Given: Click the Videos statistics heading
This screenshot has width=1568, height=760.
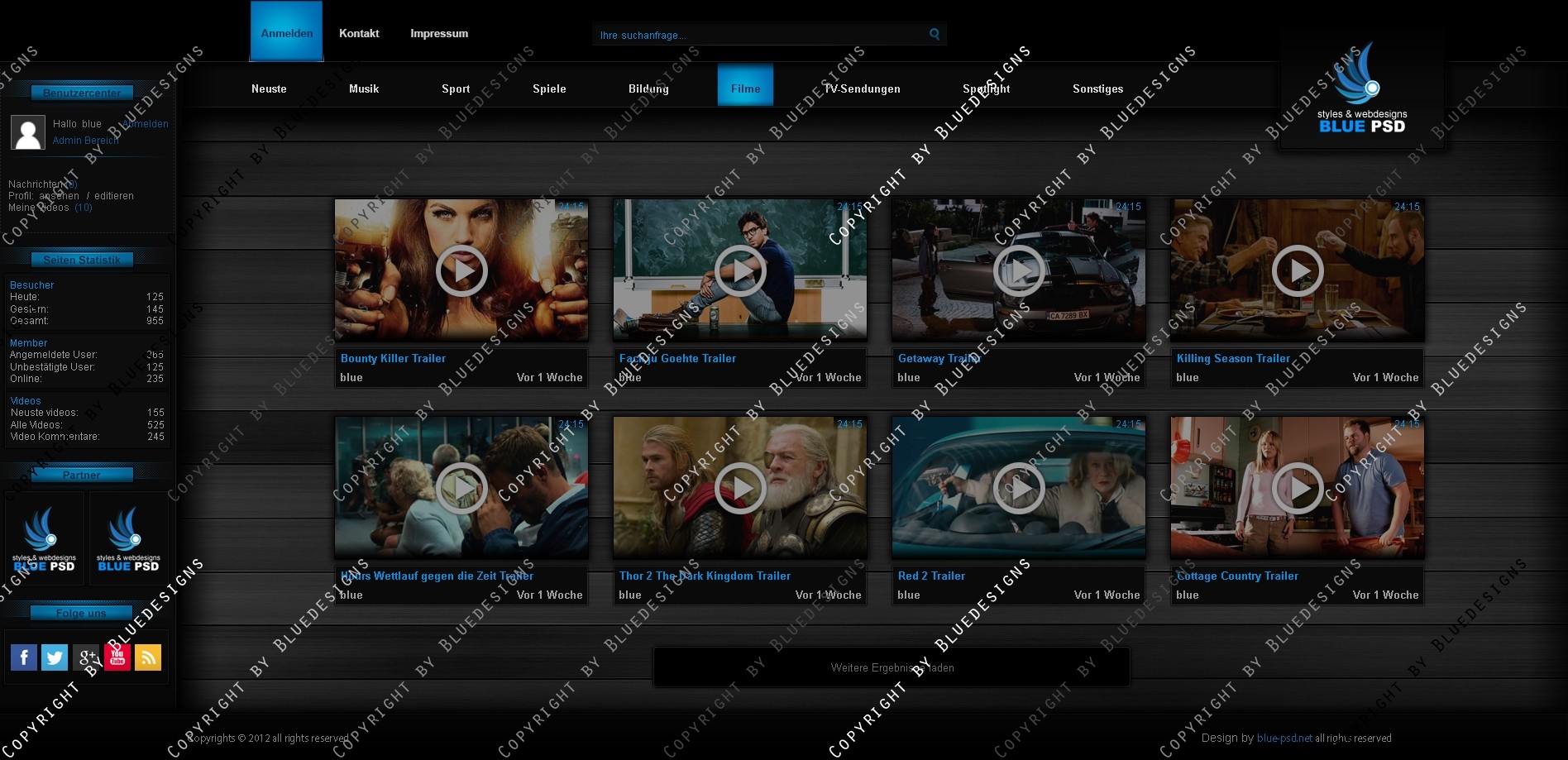Looking at the screenshot, I should (x=26, y=401).
